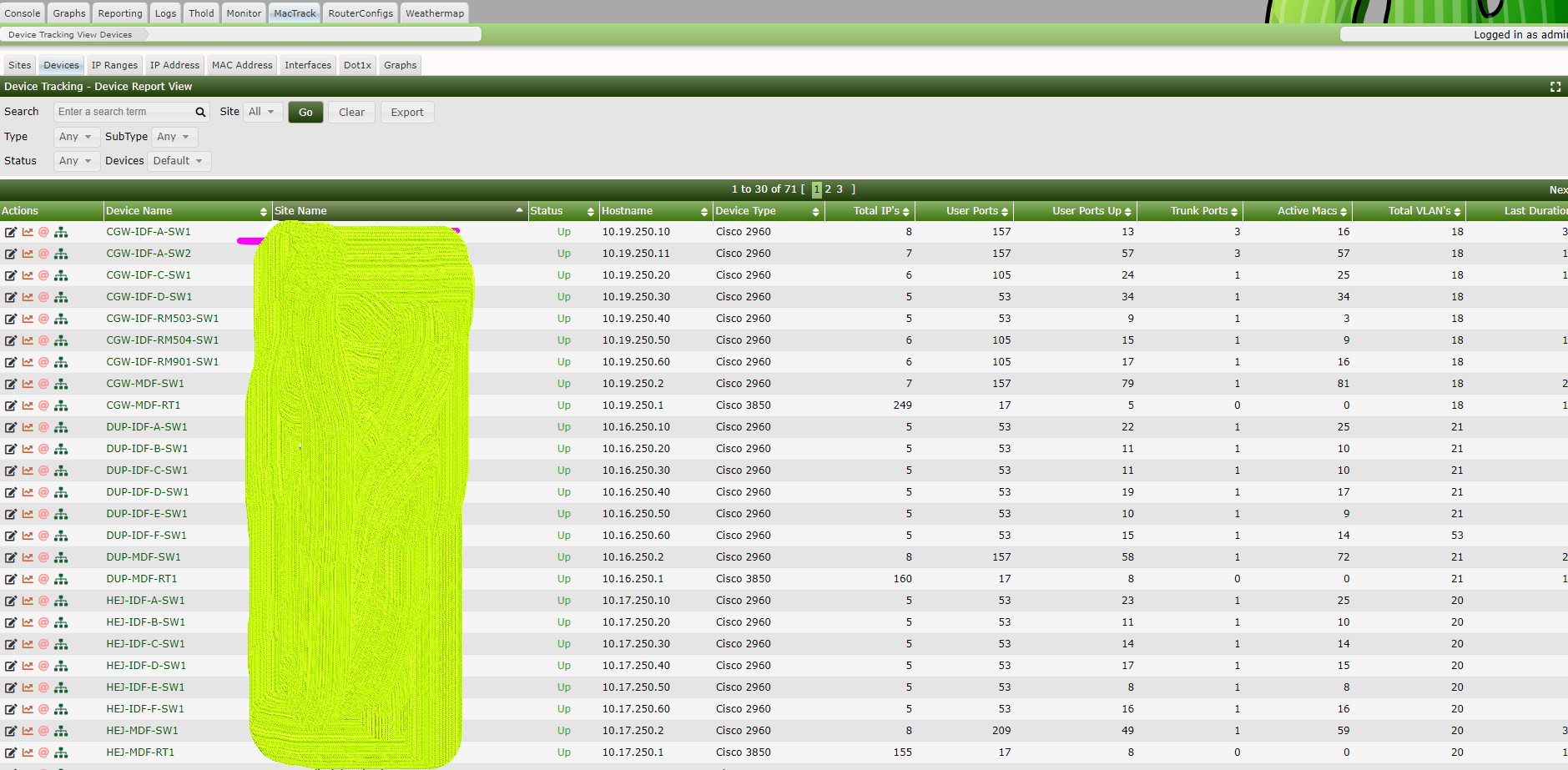Open the Reporting tab

click(x=120, y=13)
